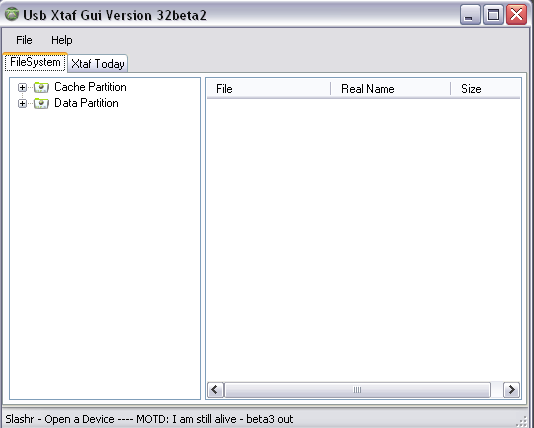Sort by the File column header
This screenshot has width=534, height=428.
click(269, 89)
